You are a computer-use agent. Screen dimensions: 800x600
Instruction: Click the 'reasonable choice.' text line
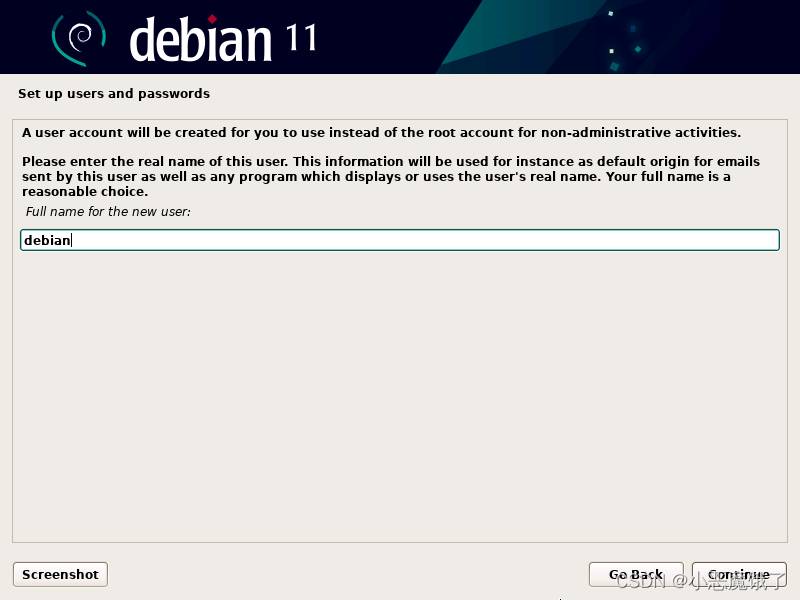(85, 192)
